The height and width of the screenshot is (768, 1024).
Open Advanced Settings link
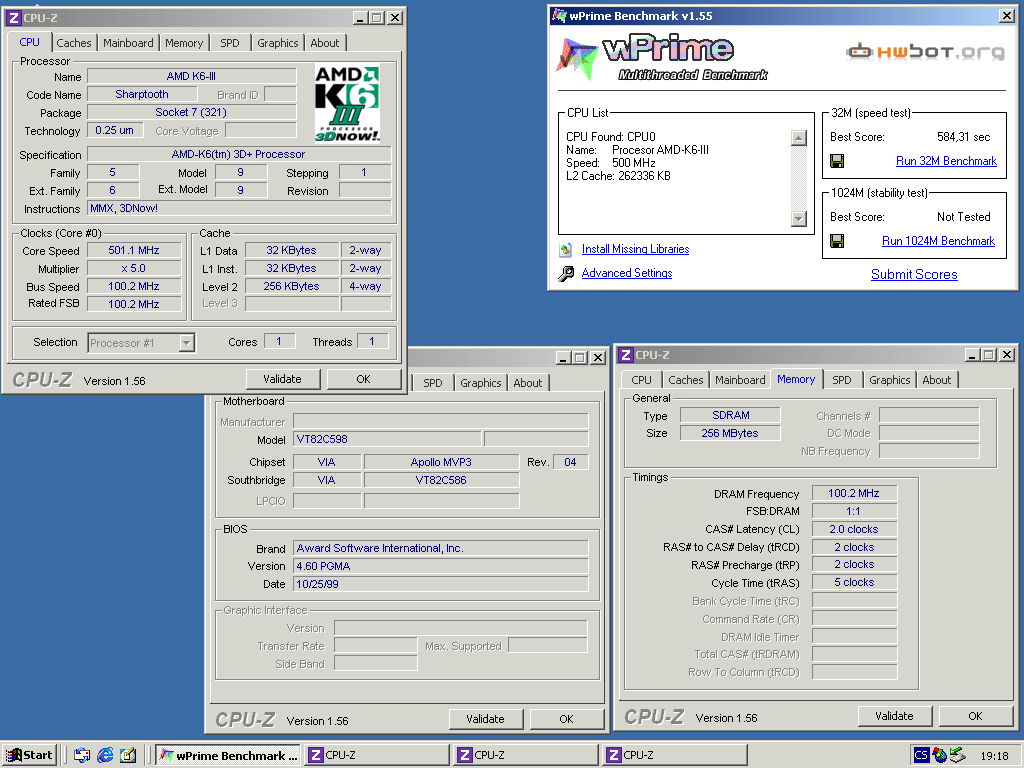[x=627, y=274]
